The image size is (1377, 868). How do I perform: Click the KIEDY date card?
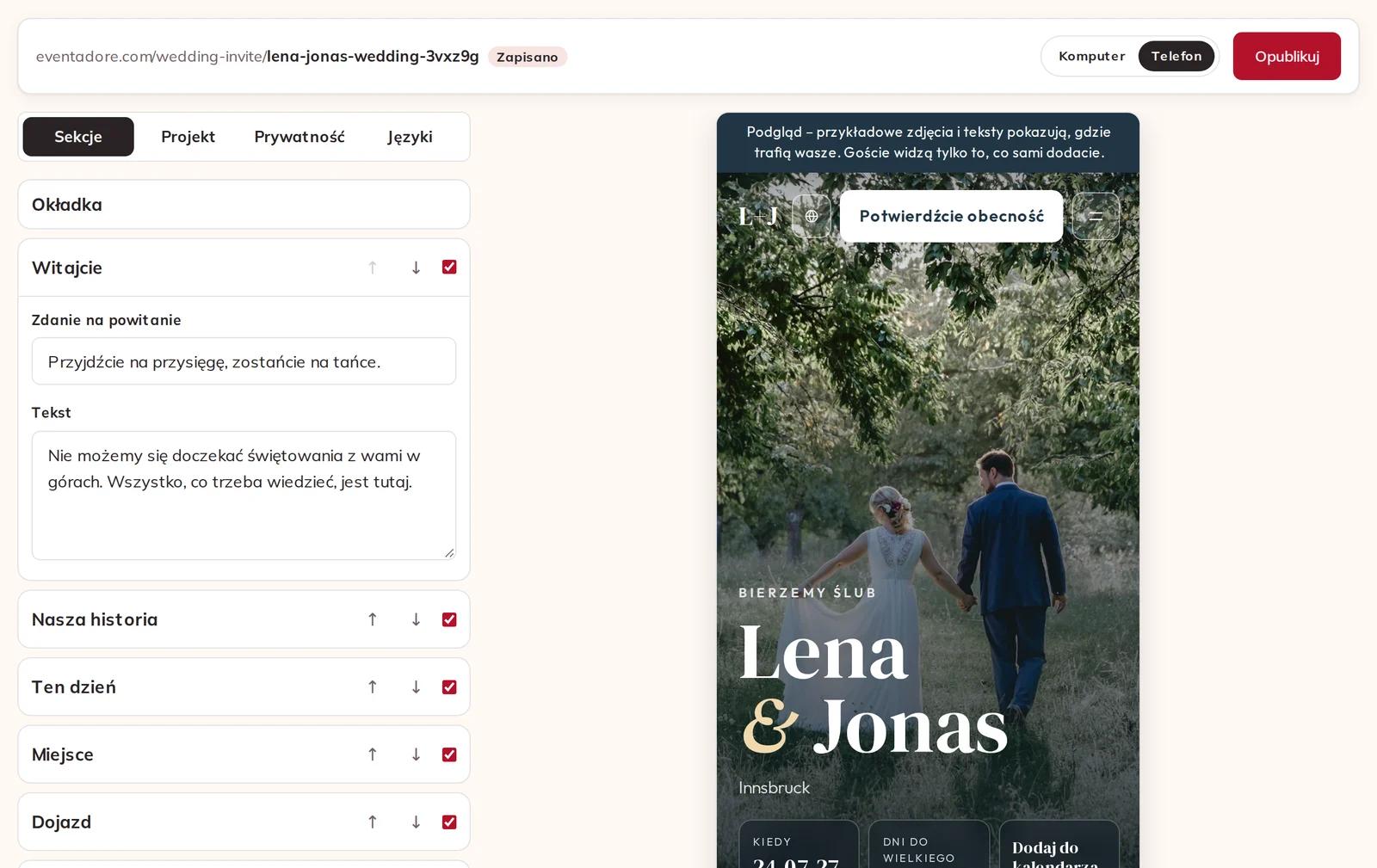799,845
